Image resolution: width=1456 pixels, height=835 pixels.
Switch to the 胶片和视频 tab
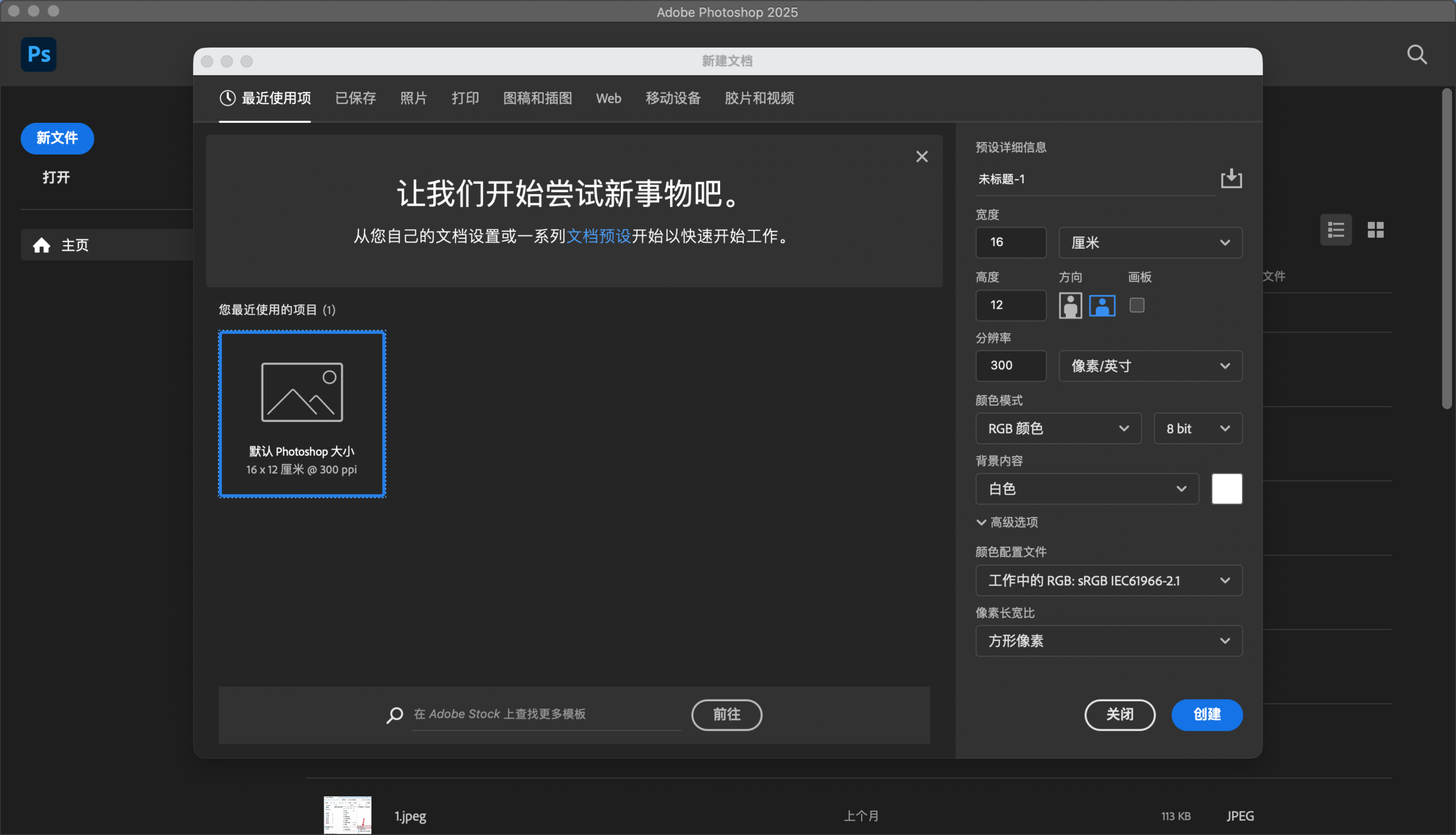[x=759, y=98]
